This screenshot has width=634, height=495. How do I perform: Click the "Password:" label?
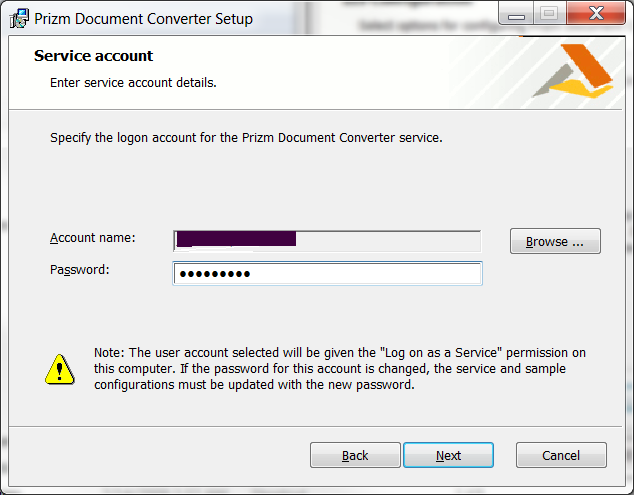coord(80,270)
